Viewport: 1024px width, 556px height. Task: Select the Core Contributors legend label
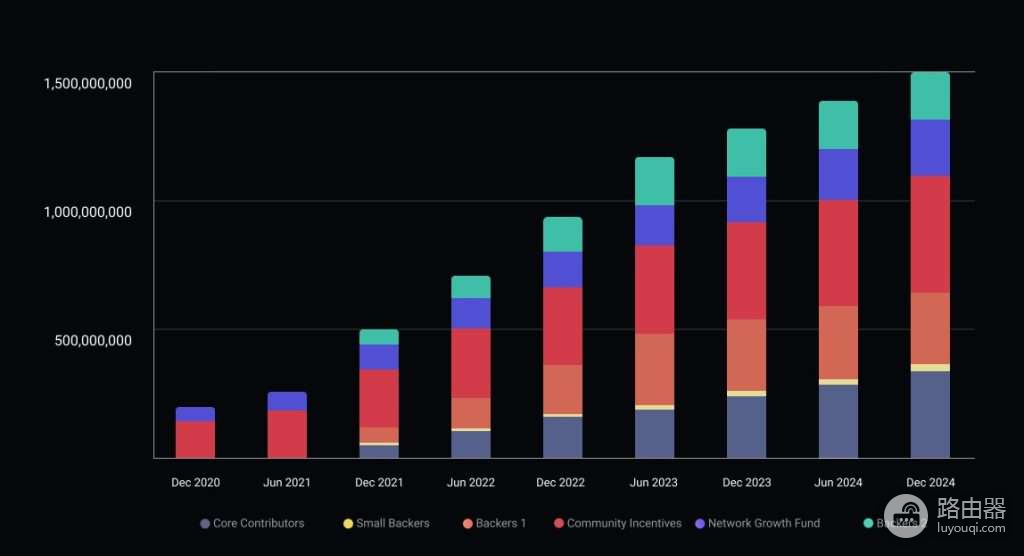point(259,523)
